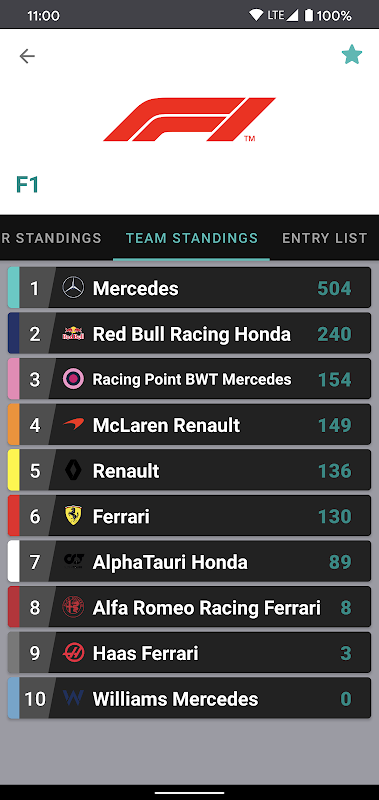The height and width of the screenshot is (800, 379).
Task: Click the Haas red logo
Action: coord(73,653)
